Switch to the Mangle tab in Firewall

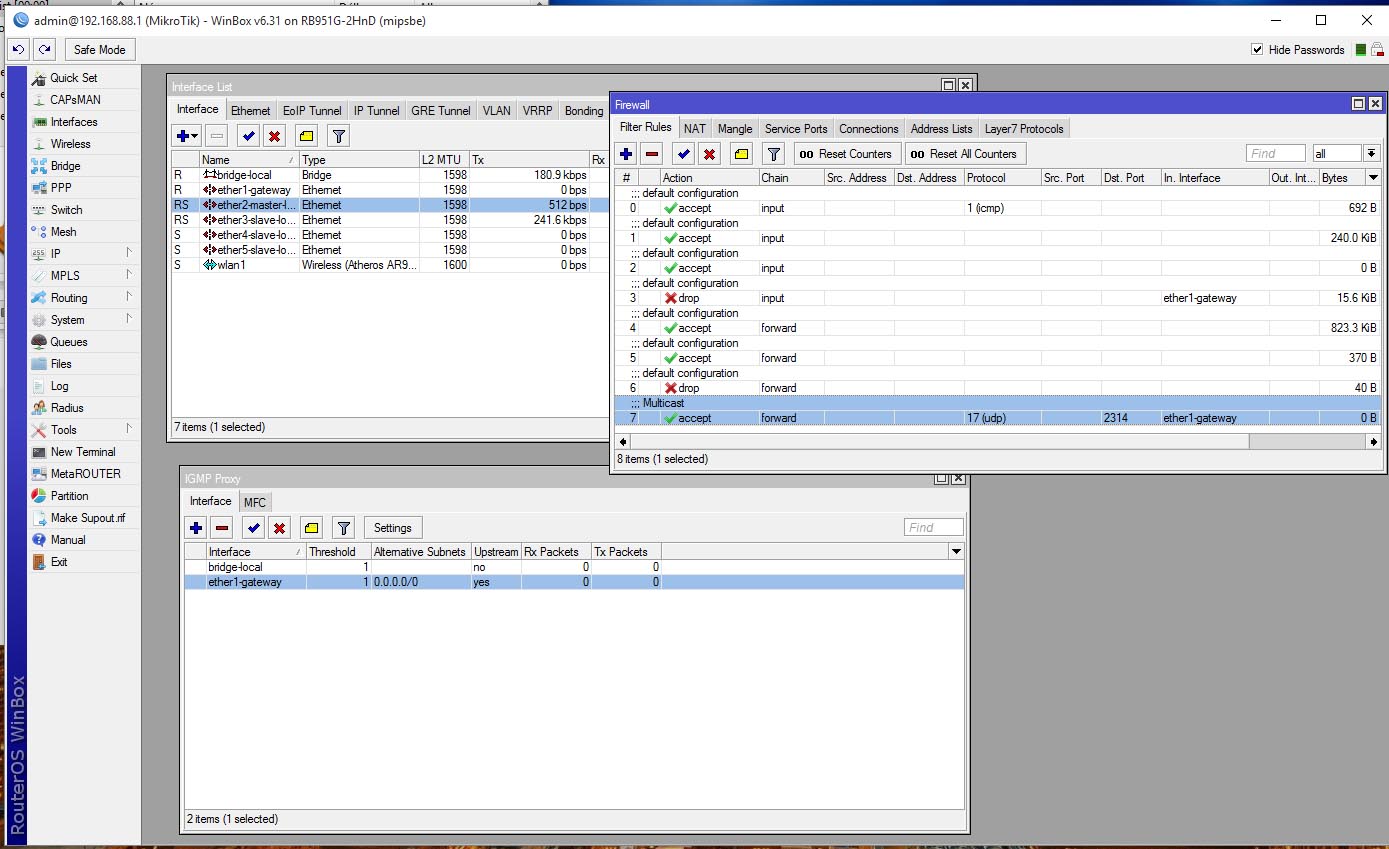click(x=735, y=128)
